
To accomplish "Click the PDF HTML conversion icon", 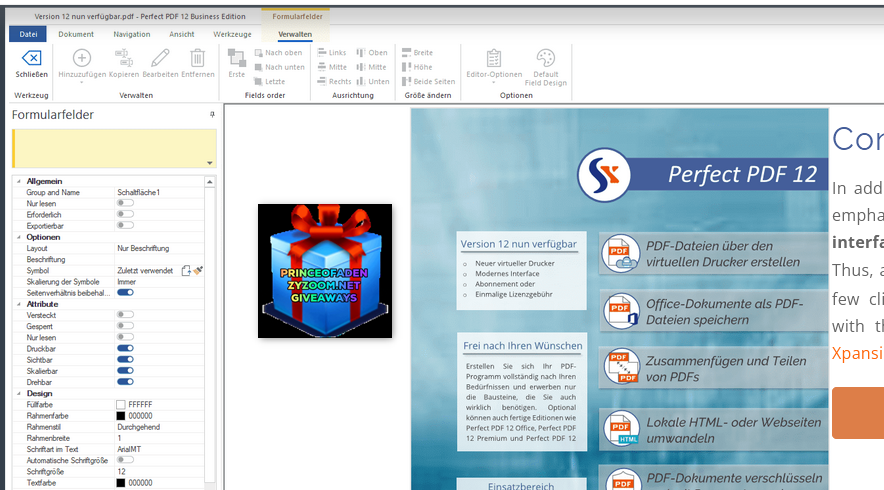I will point(621,429).
